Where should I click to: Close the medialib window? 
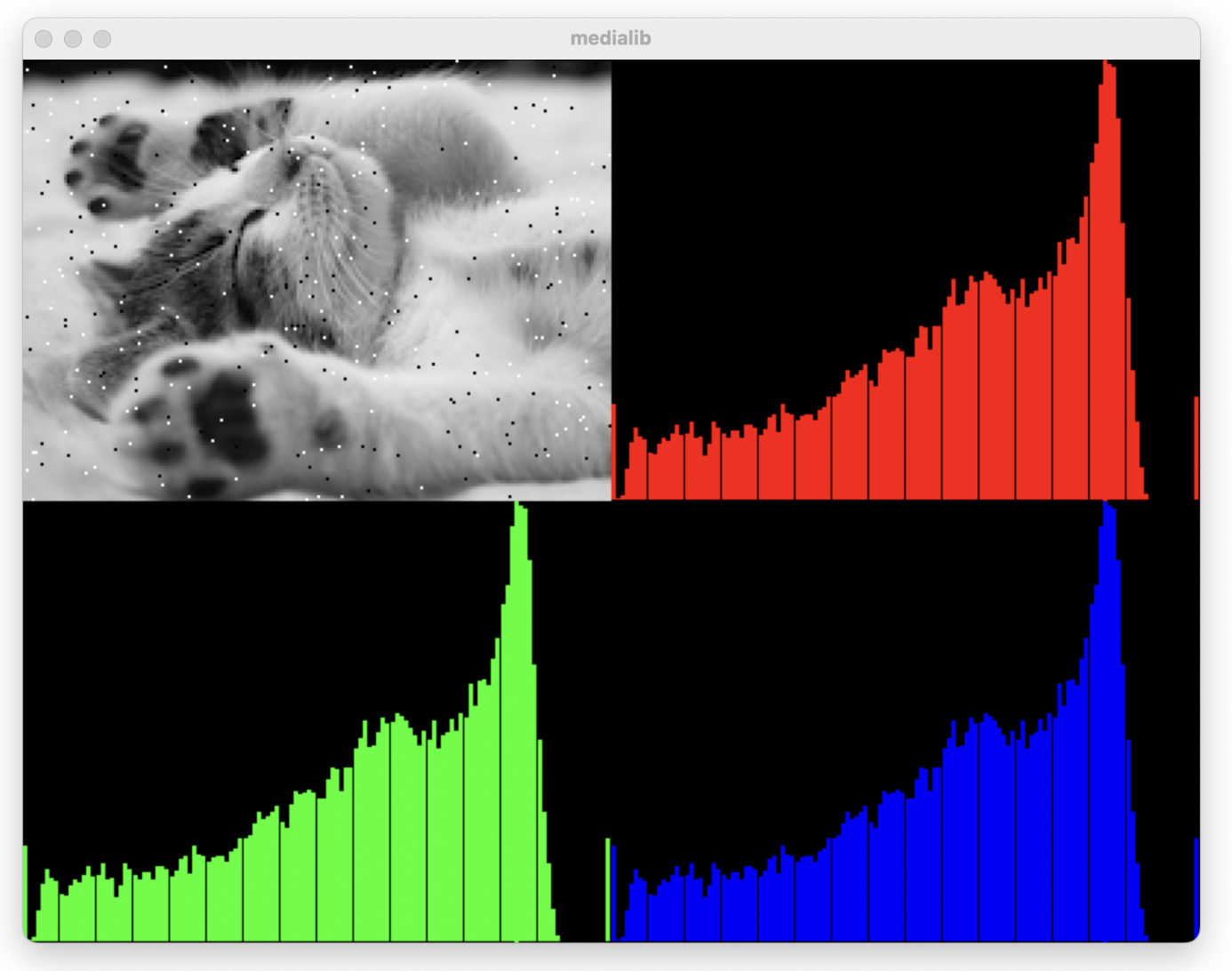pyautogui.click(x=44, y=38)
